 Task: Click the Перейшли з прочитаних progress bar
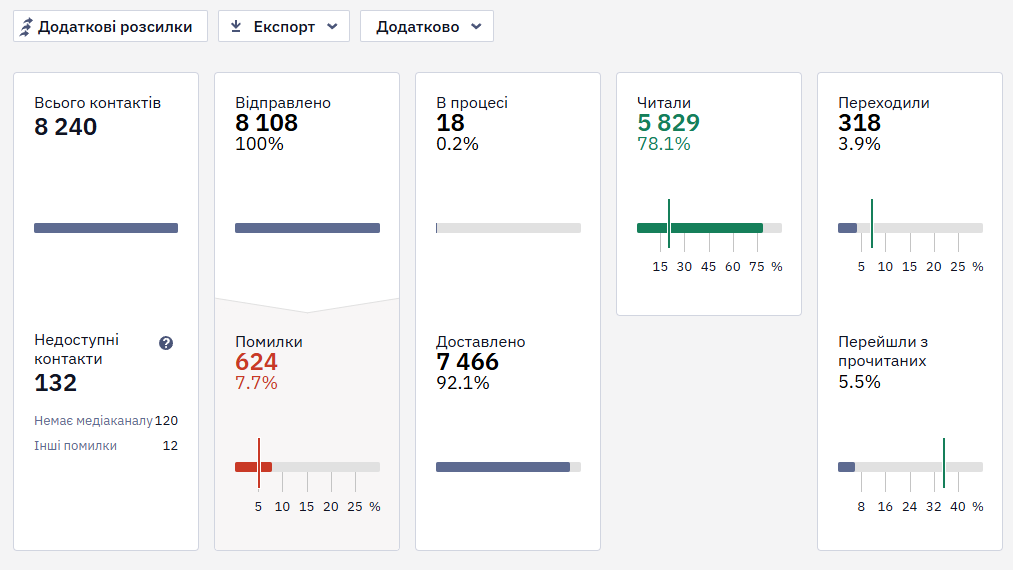[x=910, y=467]
